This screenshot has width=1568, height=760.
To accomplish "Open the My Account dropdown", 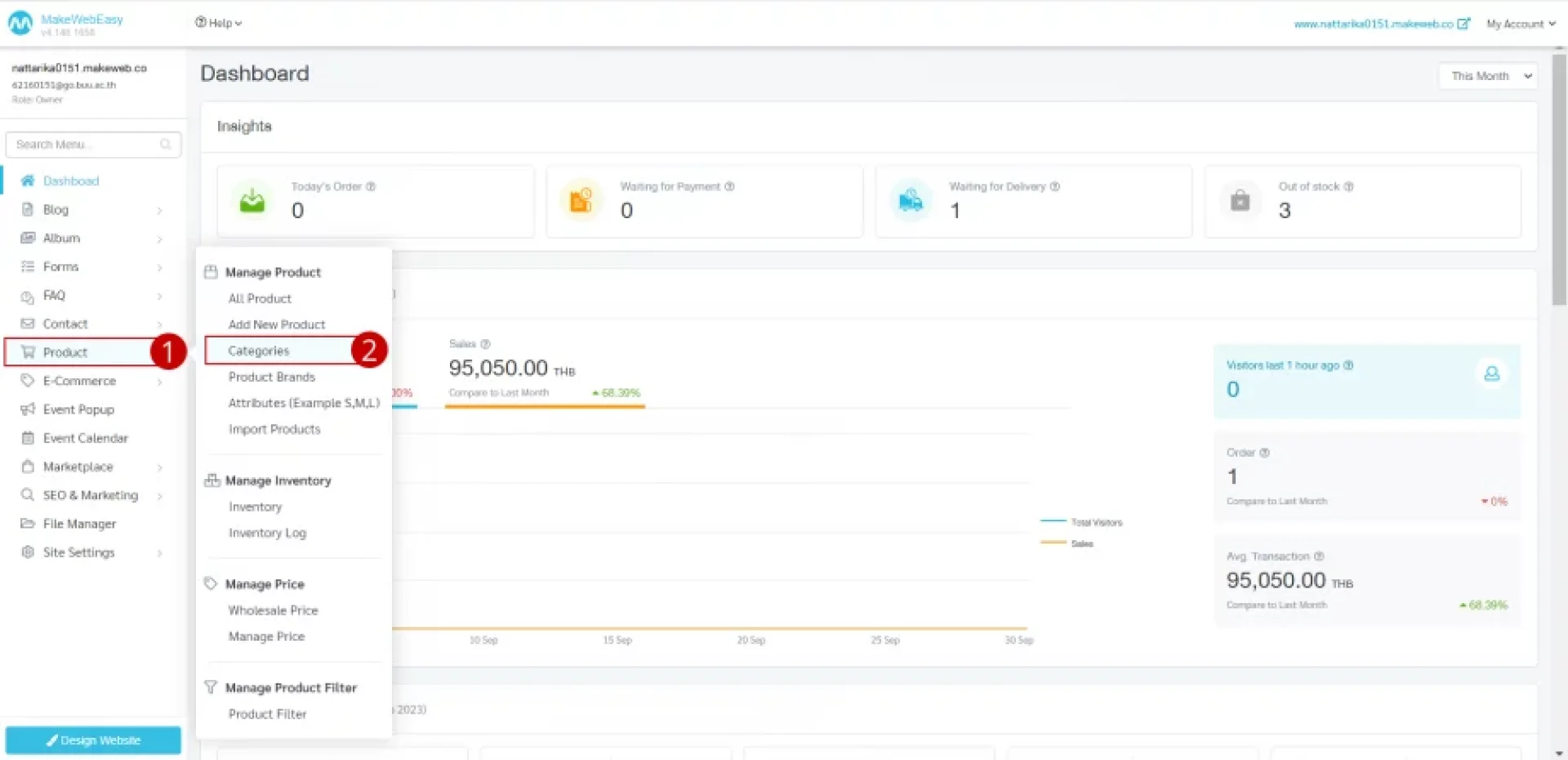I will (x=1520, y=24).
